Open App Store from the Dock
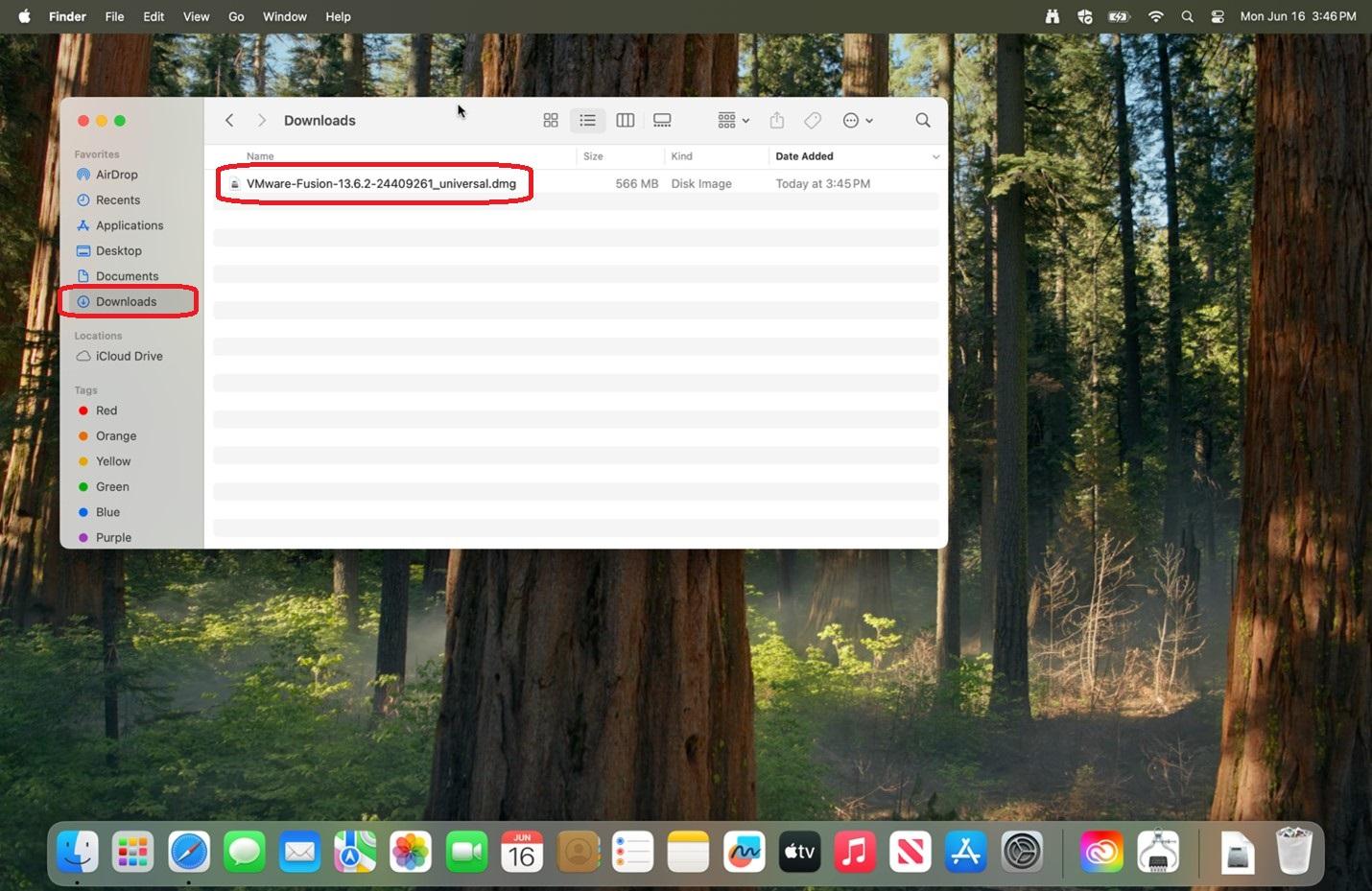This screenshot has height=891, width=1372. (966, 852)
